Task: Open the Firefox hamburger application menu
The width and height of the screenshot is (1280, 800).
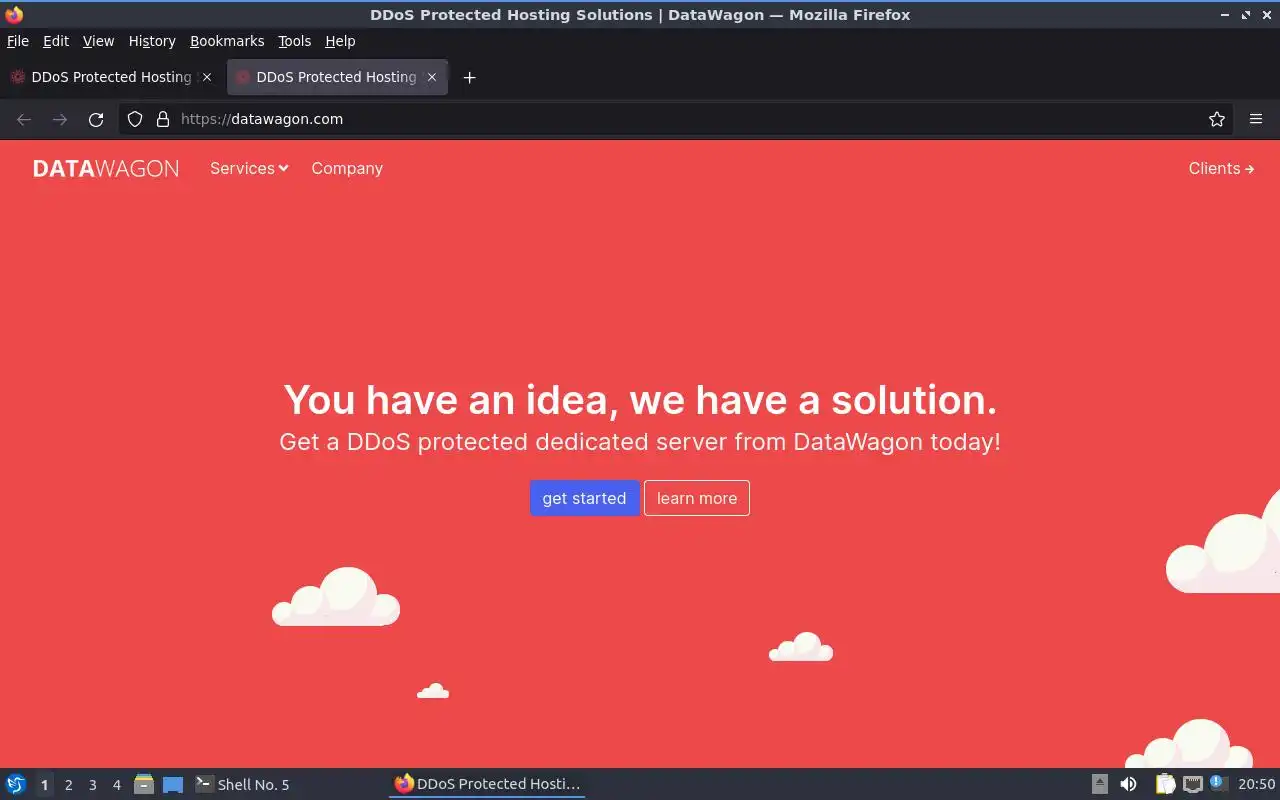Action: (1256, 119)
